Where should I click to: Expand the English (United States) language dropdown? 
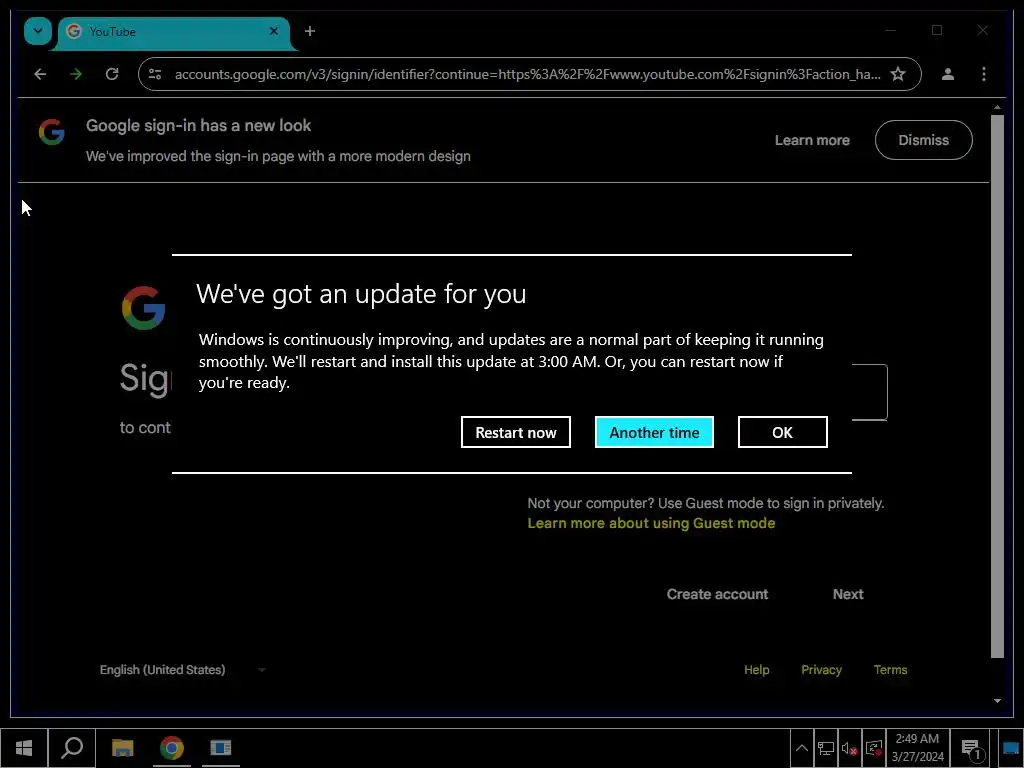point(182,669)
